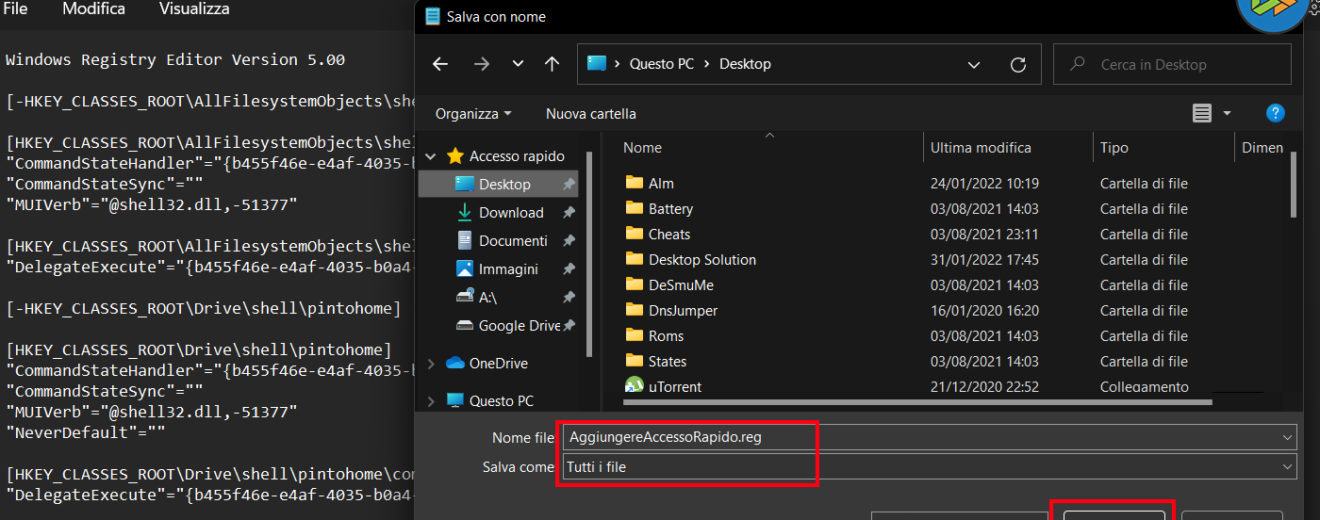1320x520 pixels.
Task: Select the Download folder in sidebar
Action: pos(510,212)
